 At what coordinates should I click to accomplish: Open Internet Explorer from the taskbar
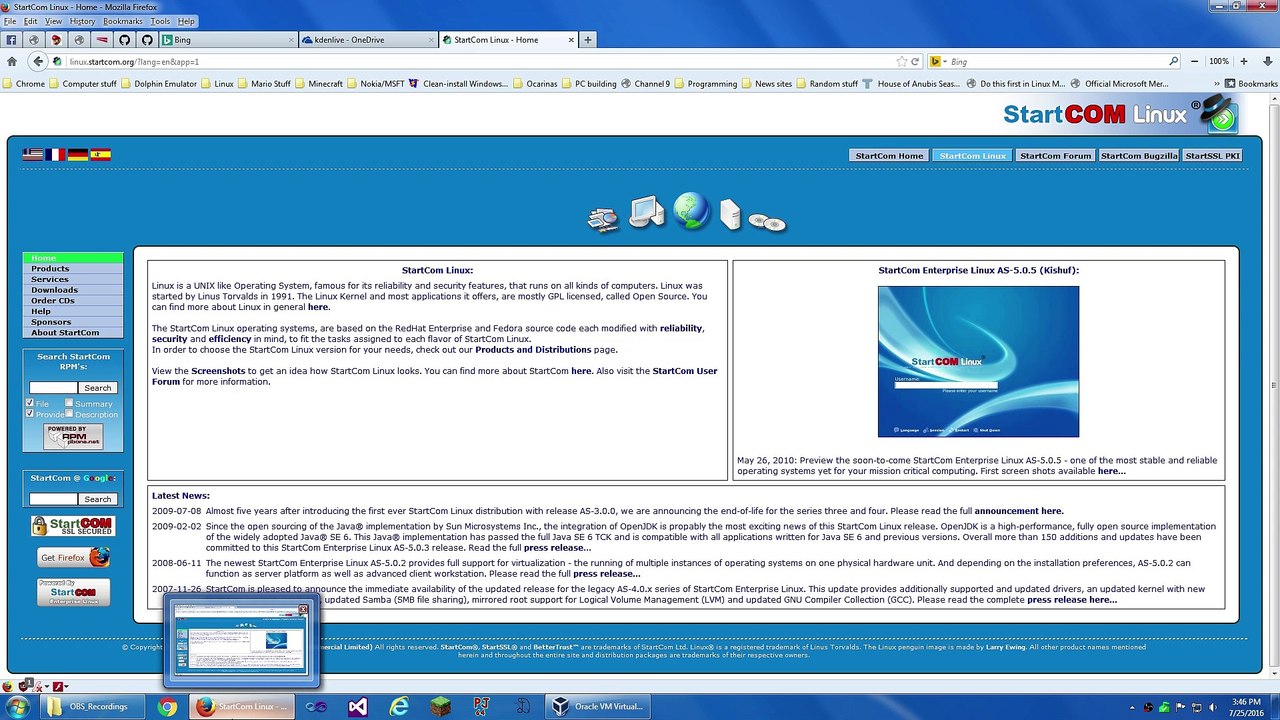399,707
